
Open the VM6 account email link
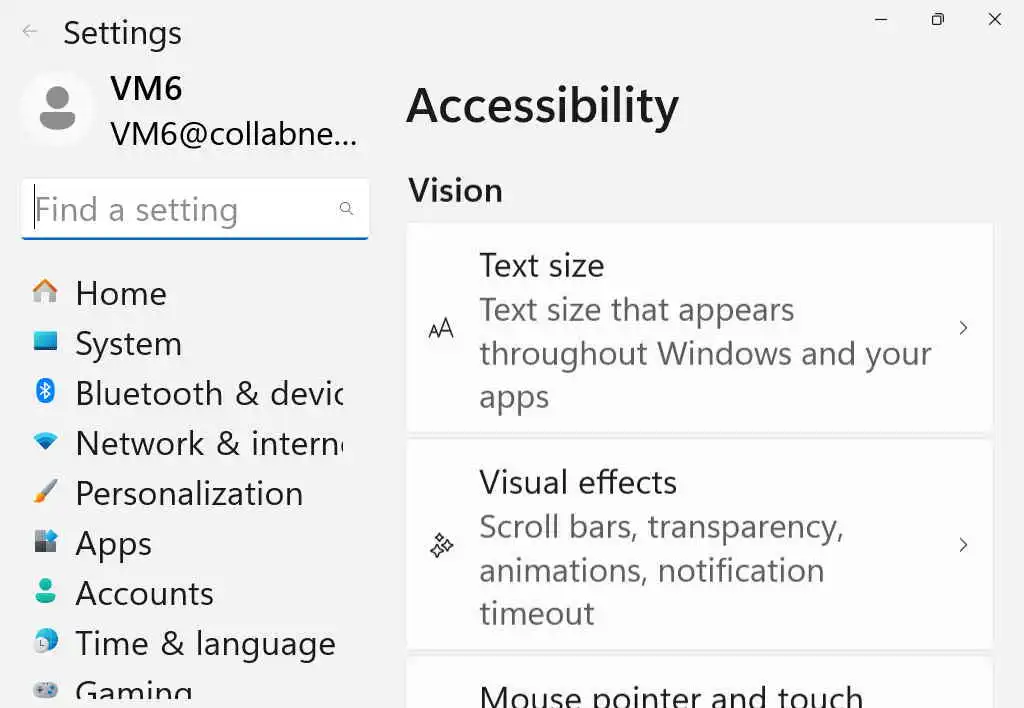point(233,134)
